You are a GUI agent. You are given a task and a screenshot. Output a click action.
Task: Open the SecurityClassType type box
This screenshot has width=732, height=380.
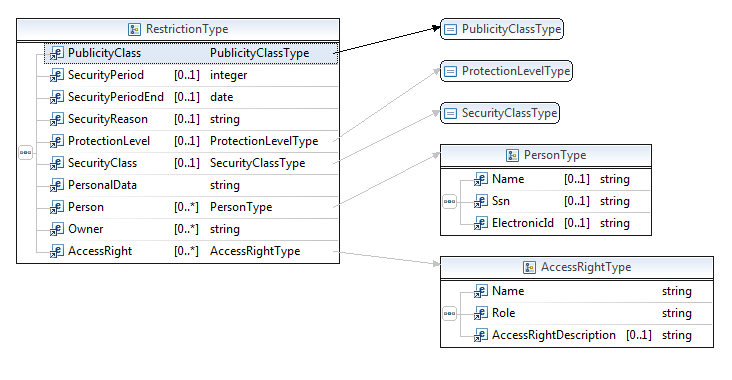click(x=500, y=113)
